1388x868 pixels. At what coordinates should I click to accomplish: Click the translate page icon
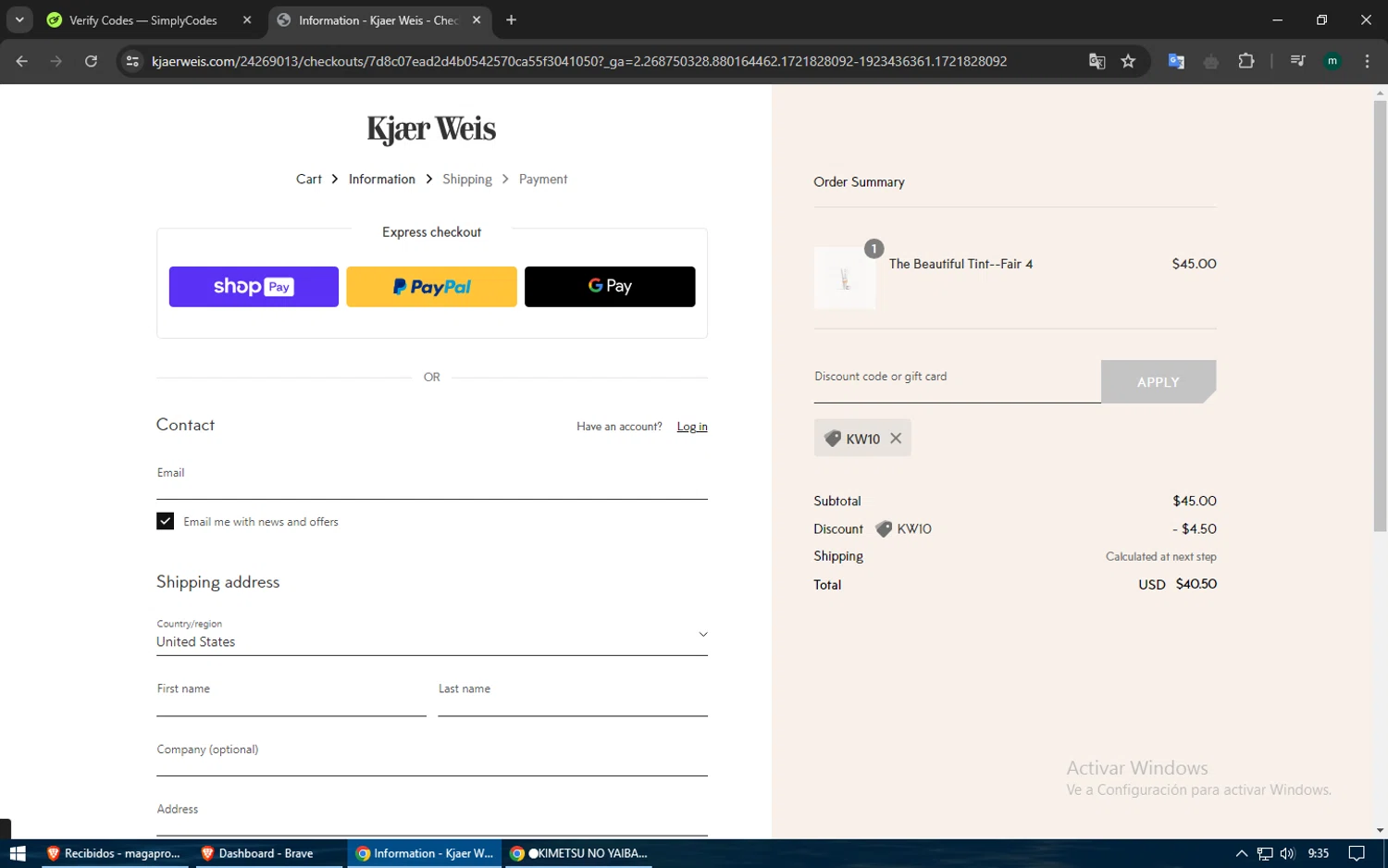1097,61
